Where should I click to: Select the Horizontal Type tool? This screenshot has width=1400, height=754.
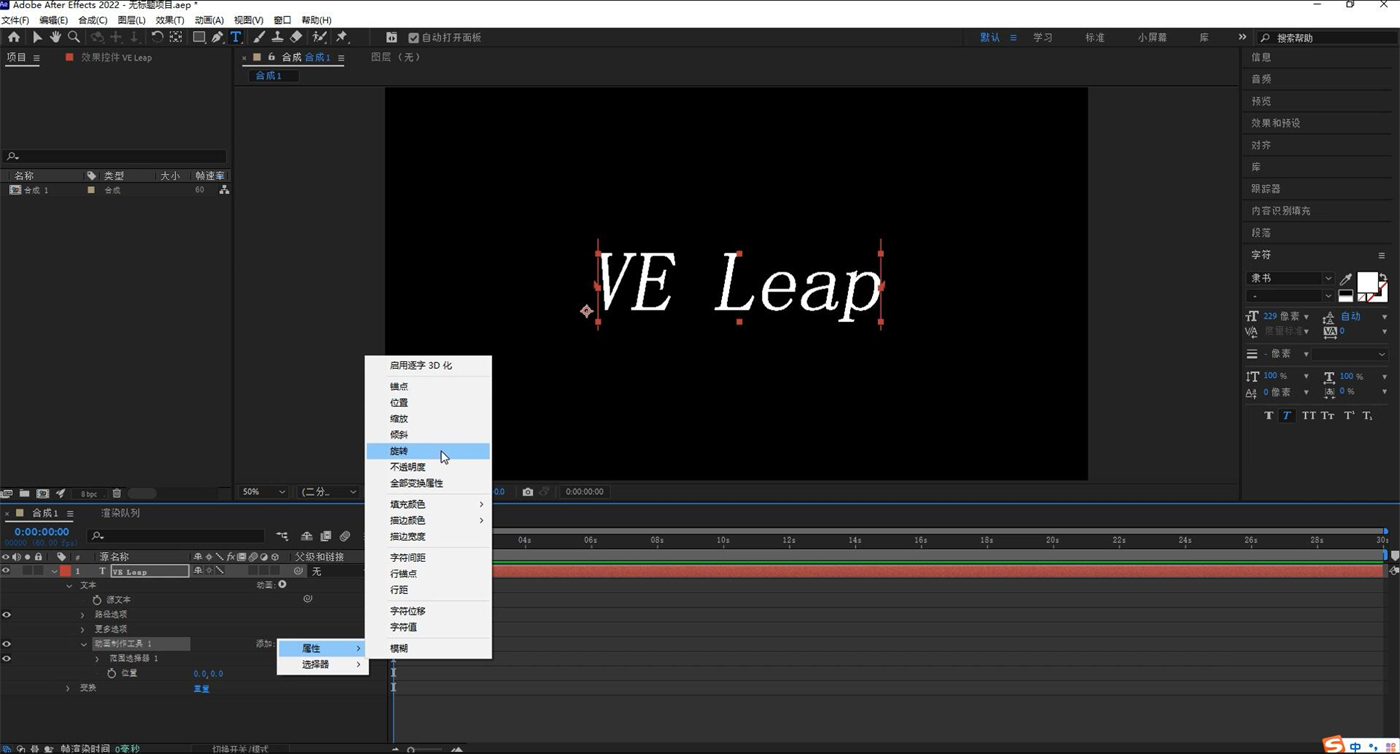coord(236,37)
